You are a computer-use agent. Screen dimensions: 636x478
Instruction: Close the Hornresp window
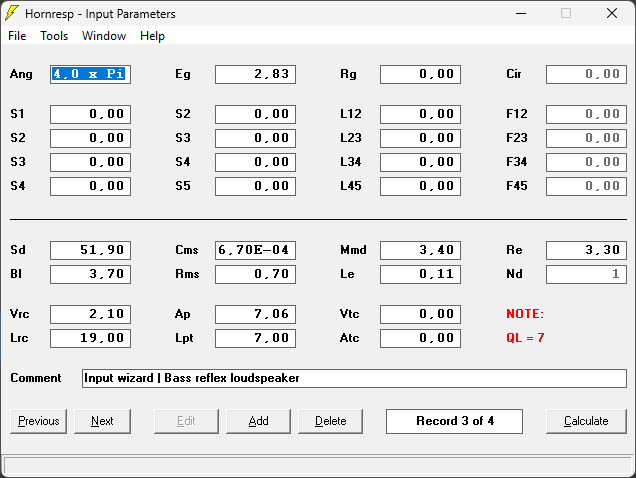pyautogui.click(x=612, y=13)
